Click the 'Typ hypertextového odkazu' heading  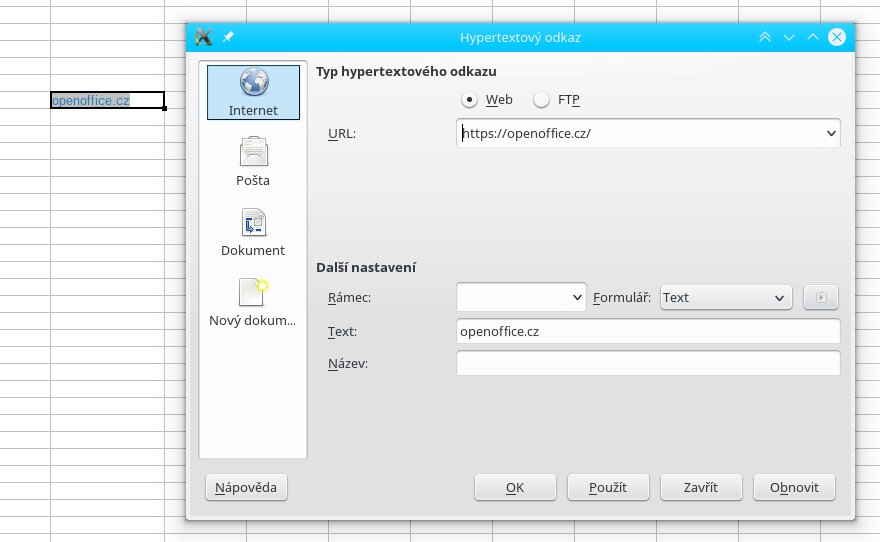406,71
